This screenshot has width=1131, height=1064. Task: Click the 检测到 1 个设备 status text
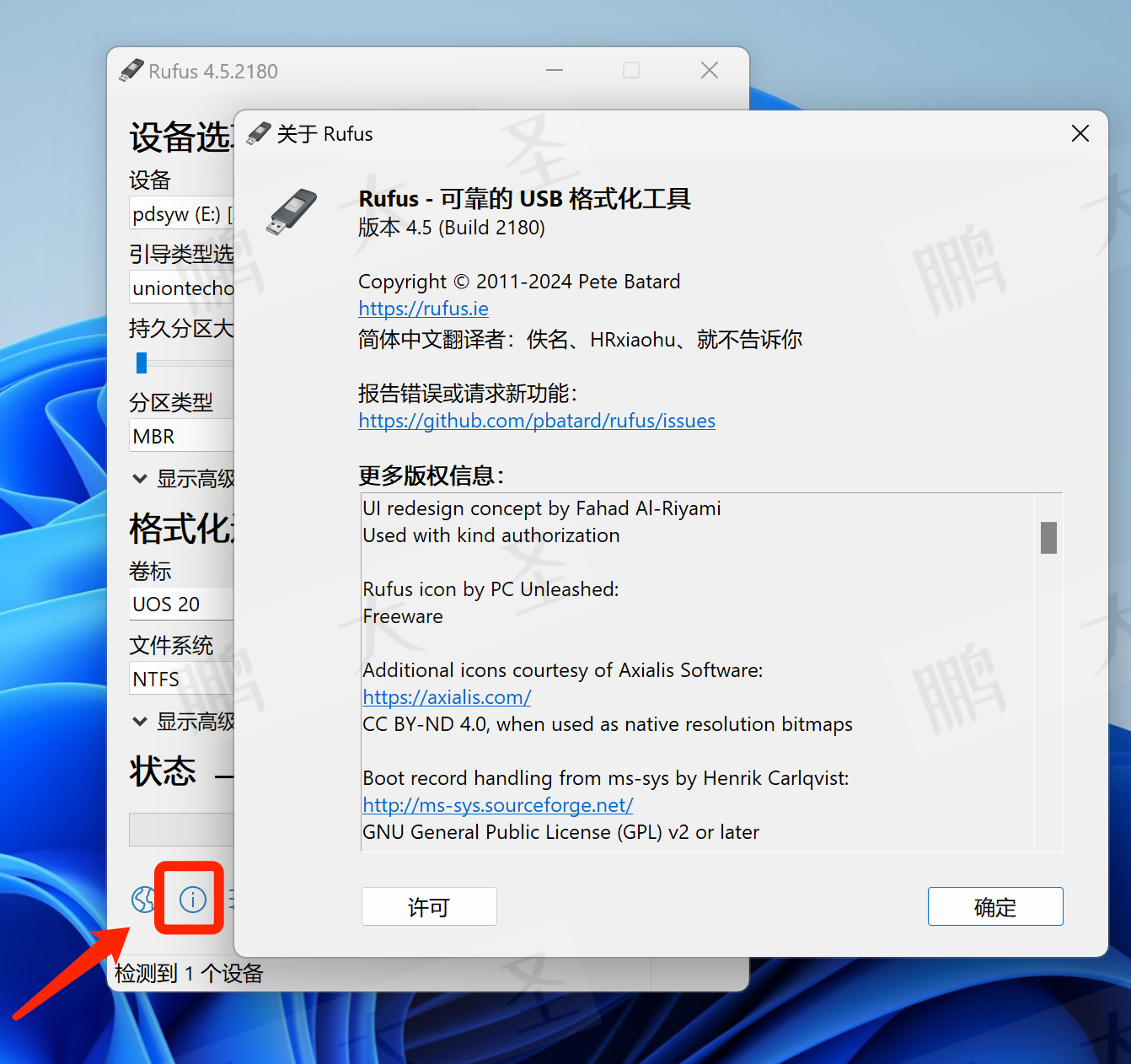(189, 974)
